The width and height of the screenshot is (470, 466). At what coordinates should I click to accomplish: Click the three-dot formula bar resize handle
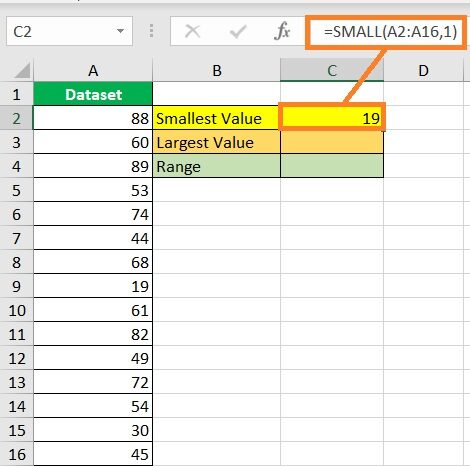click(x=151, y=31)
